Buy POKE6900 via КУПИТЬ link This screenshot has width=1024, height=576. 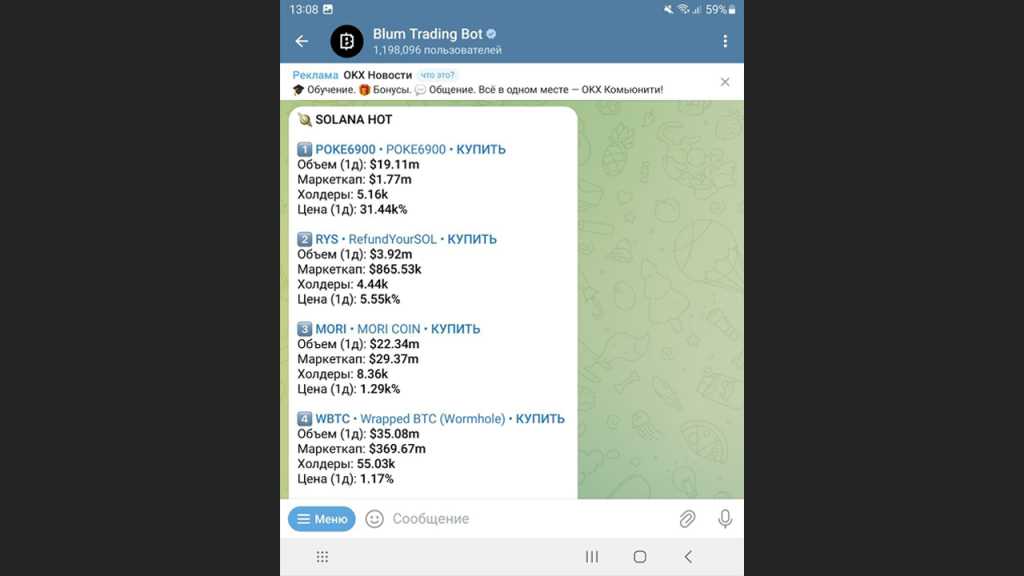pyautogui.click(x=481, y=150)
